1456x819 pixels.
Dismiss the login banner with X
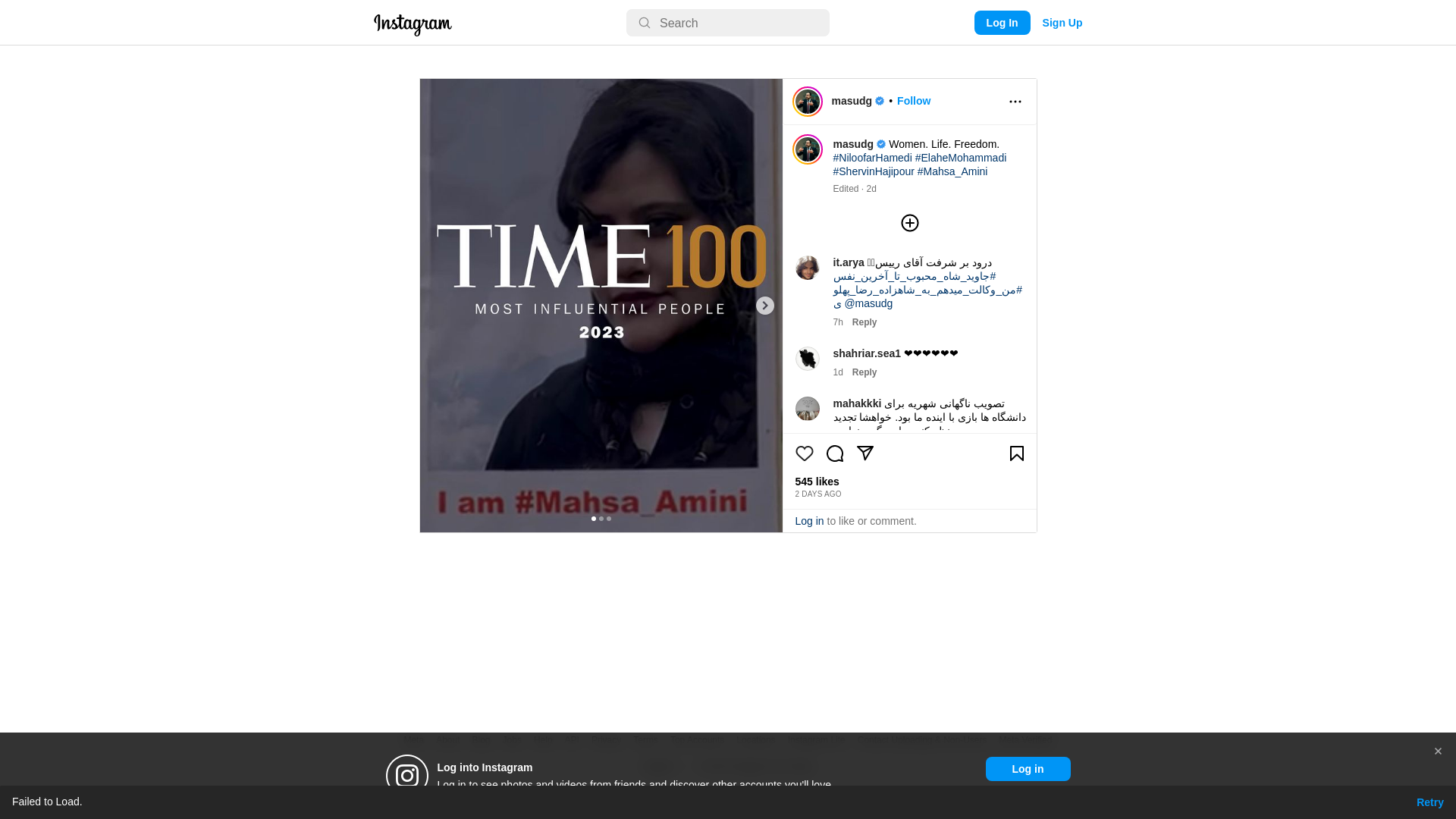[x=1437, y=752]
